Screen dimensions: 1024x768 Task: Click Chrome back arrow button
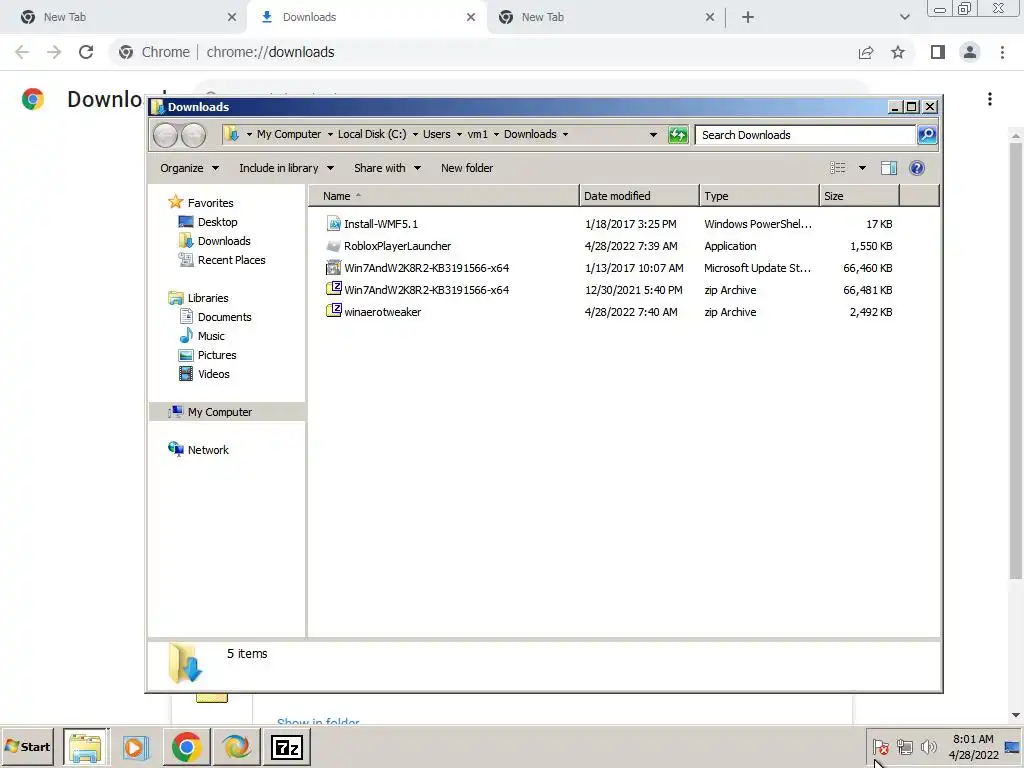[x=22, y=52]
